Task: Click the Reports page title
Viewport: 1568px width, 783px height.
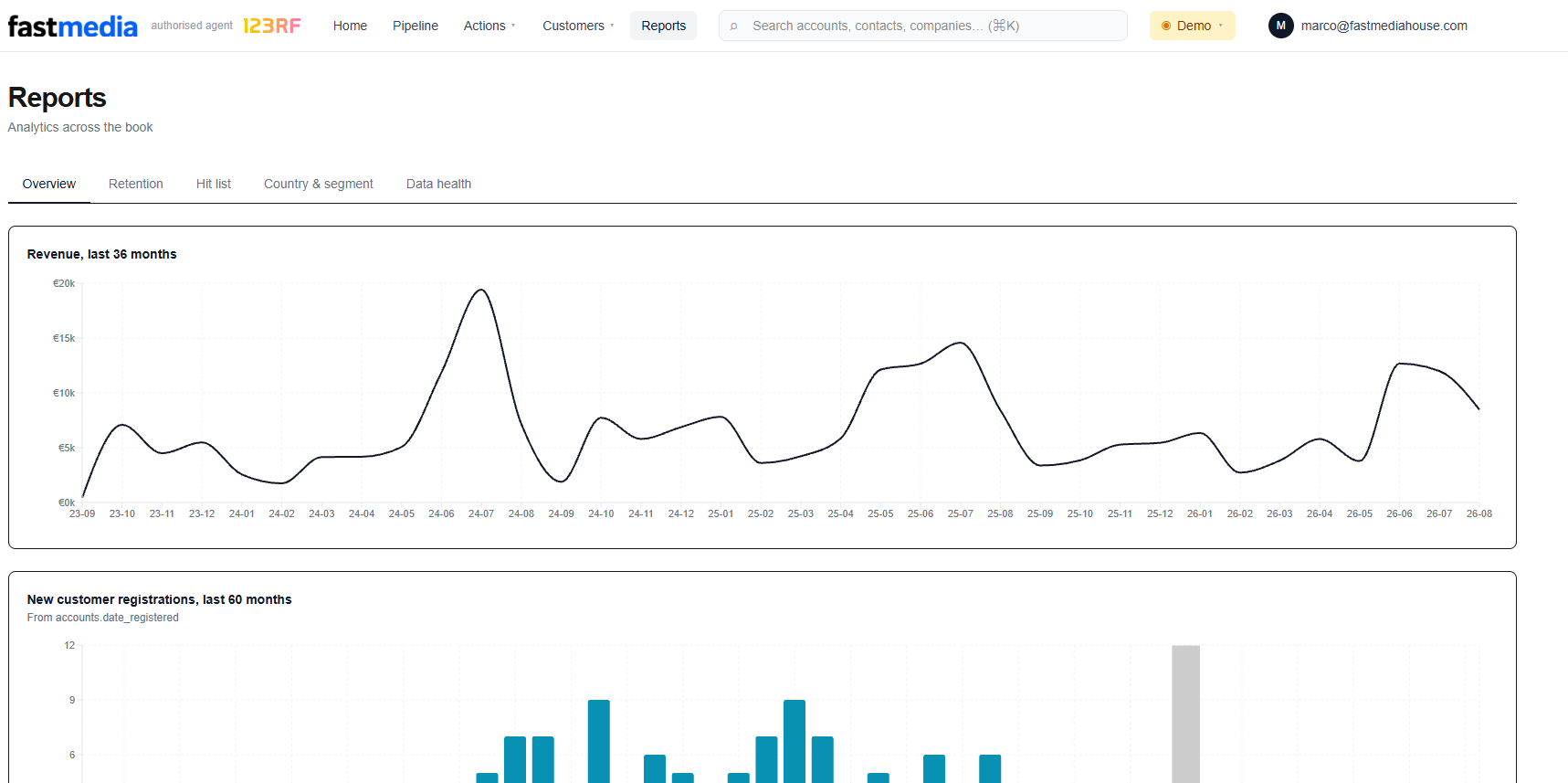Action: point(58,98)
